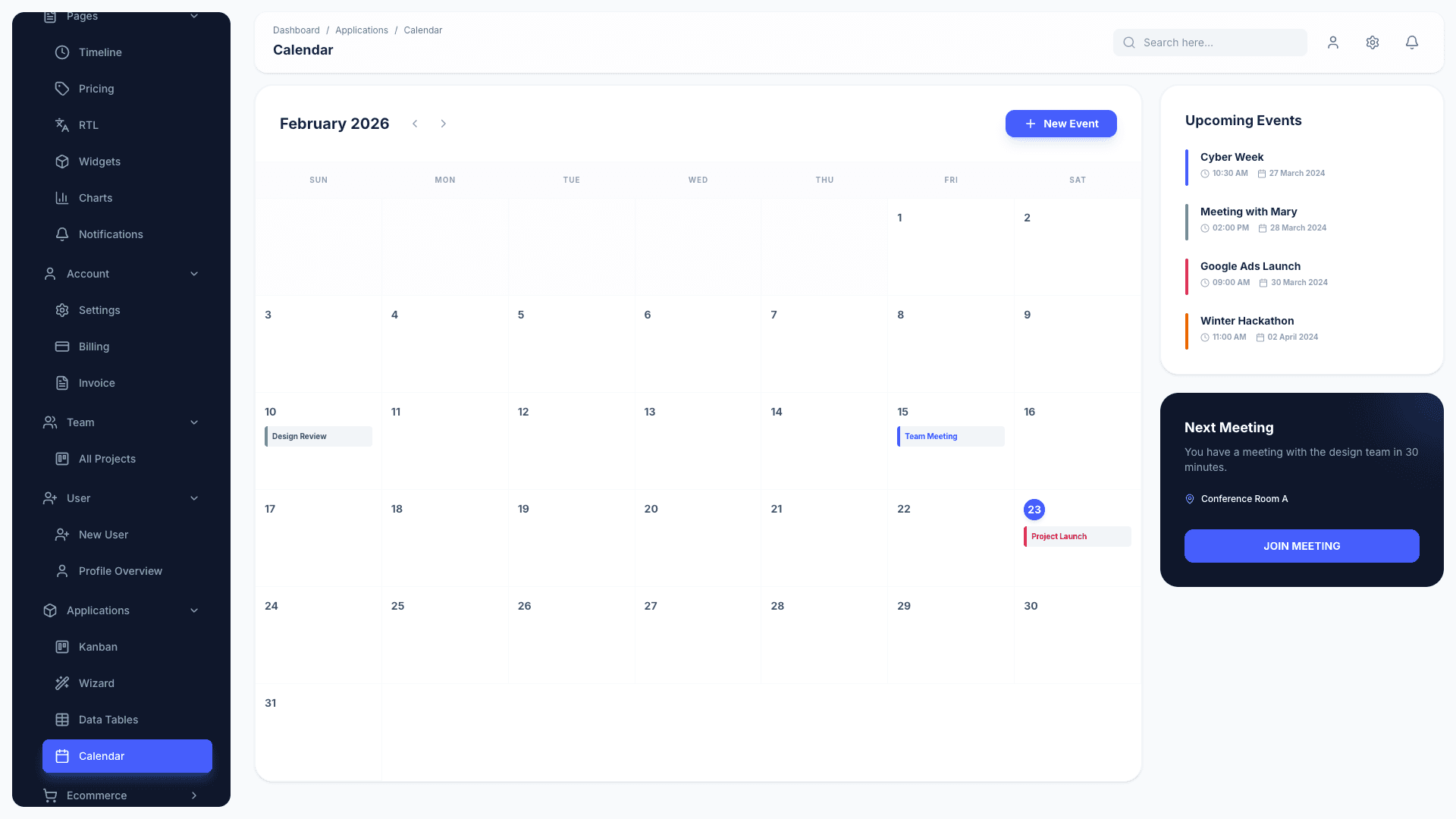Go to next month with right arrow
Screen dimensions: 1456x819
click(444, 124)
